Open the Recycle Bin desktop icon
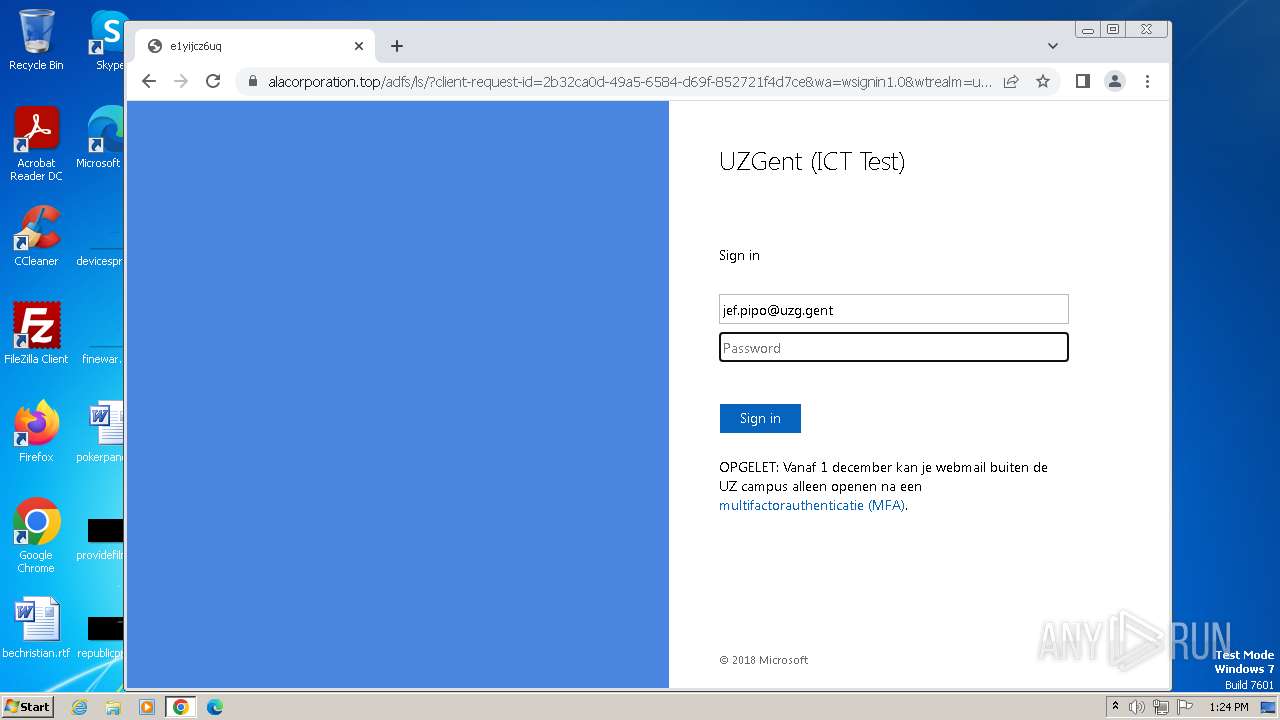 [x=36, y=41]
